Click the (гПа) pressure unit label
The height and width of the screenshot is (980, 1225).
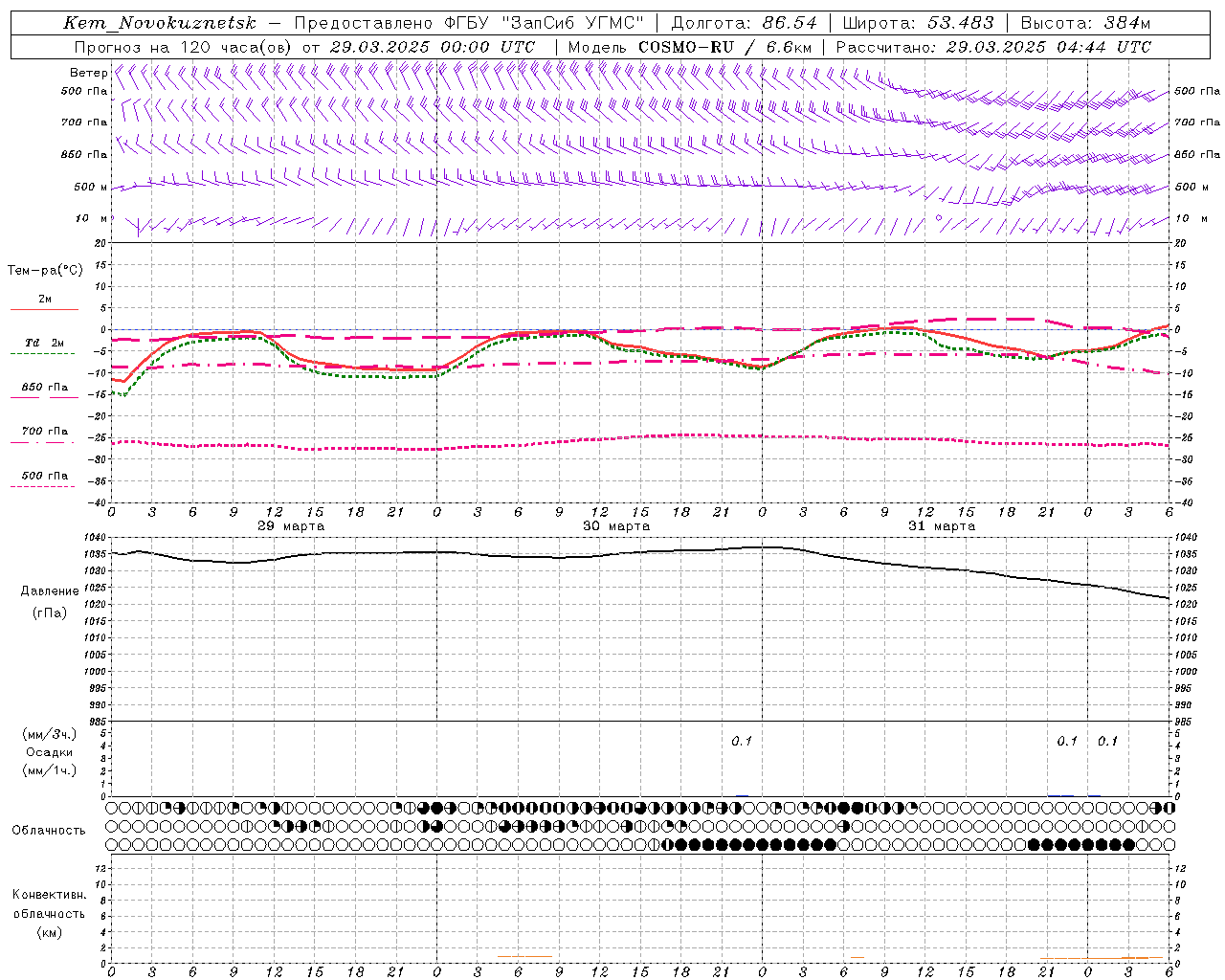tap(50, 613)
